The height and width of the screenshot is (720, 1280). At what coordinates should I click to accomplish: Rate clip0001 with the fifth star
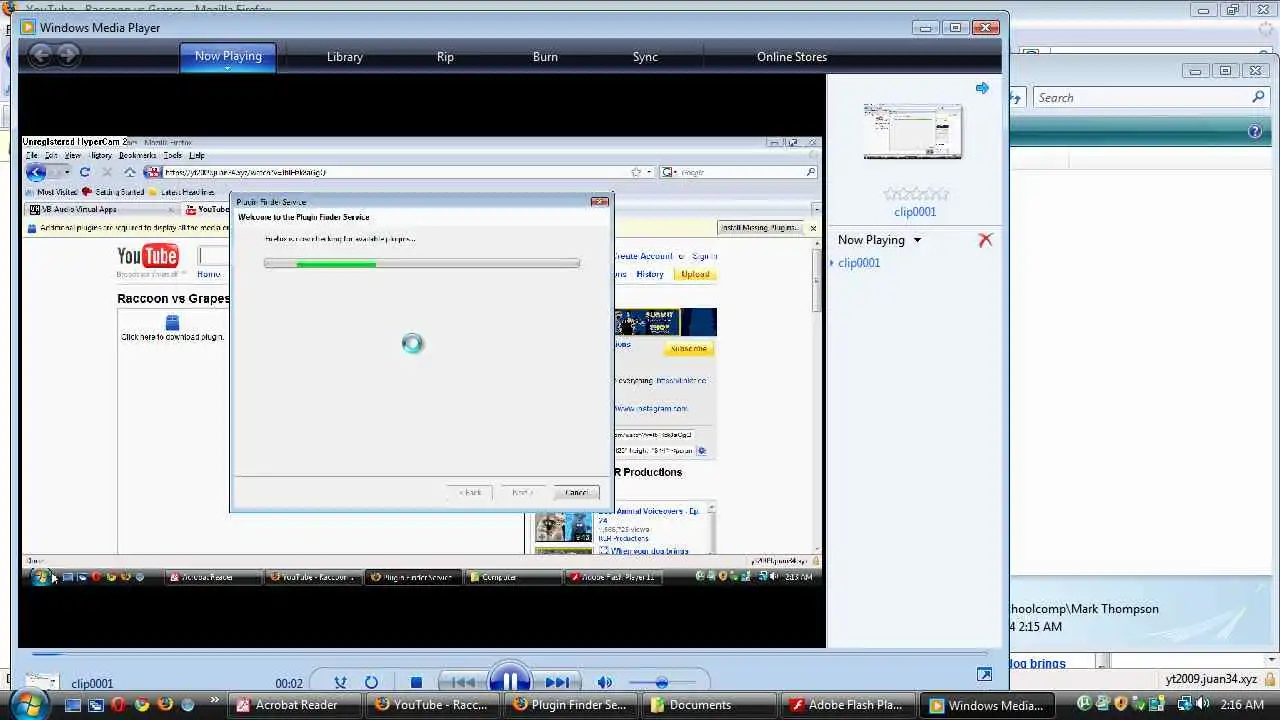click(x=942, y=194)
